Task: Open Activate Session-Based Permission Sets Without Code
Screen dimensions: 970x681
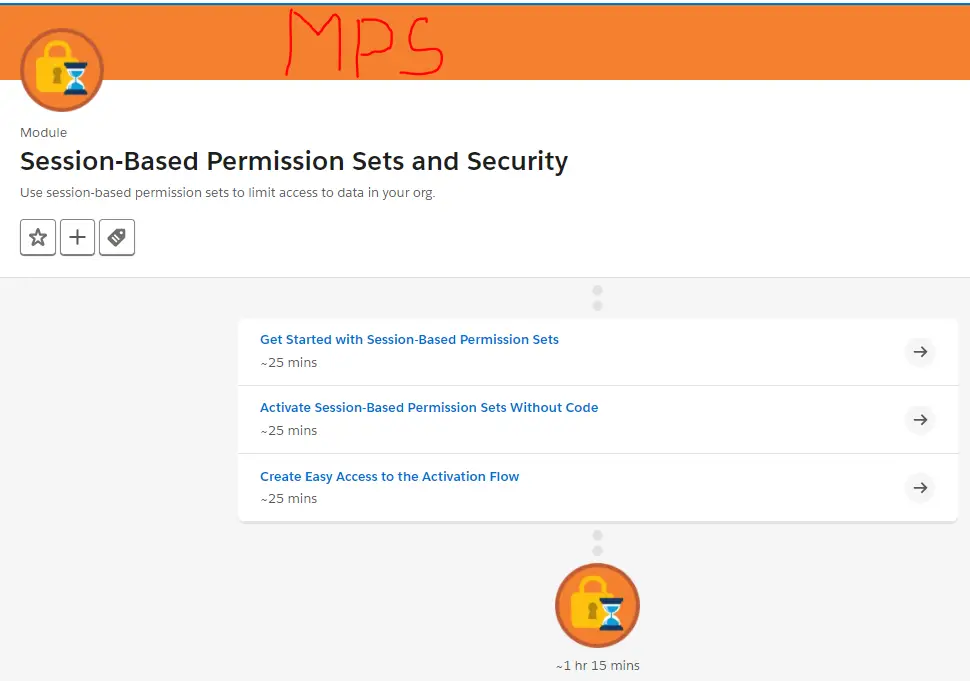Action: [x=429, y=407]
